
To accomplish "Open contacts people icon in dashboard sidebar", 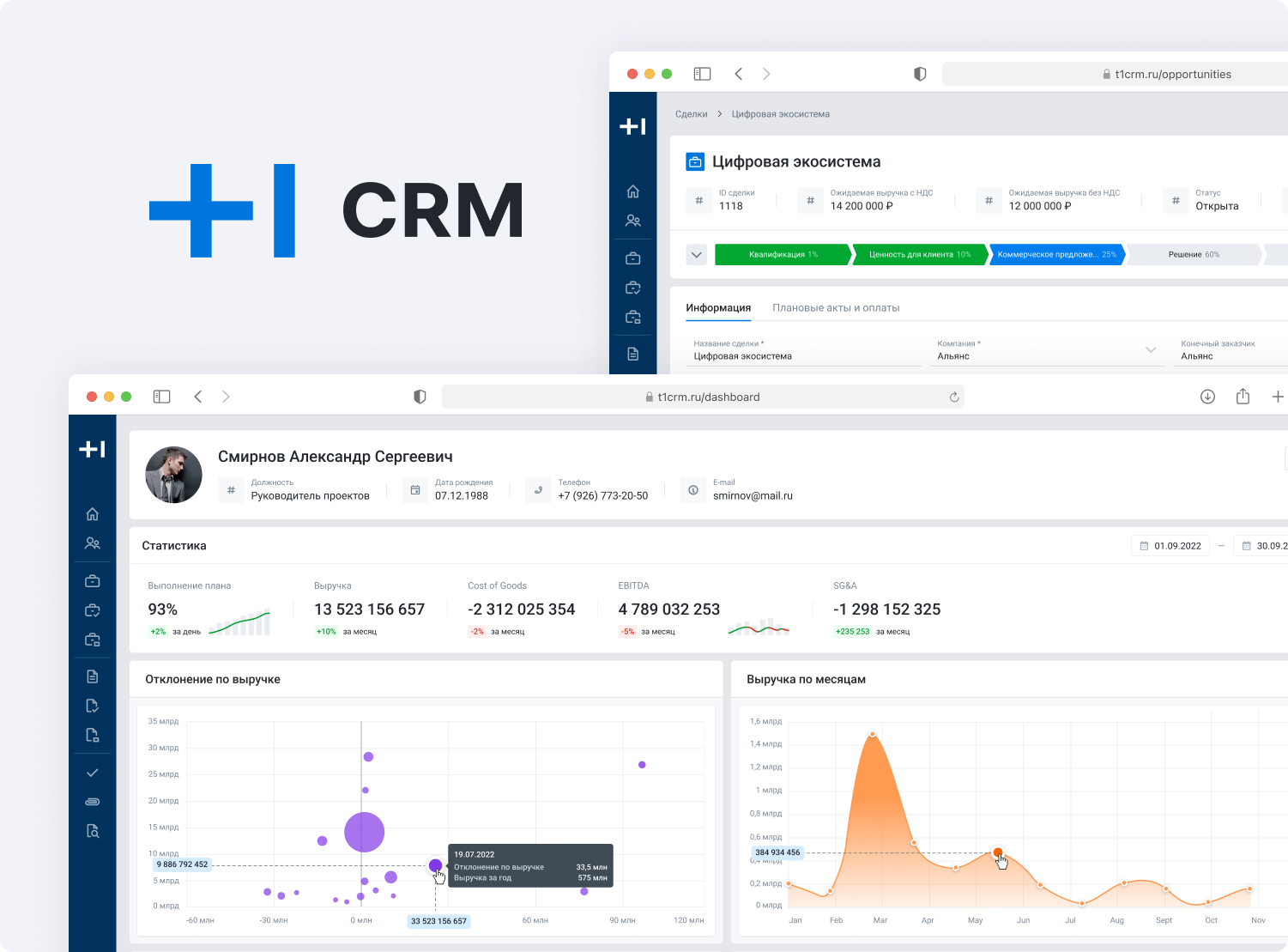I will pyautogui.click(x=93, y=543).
